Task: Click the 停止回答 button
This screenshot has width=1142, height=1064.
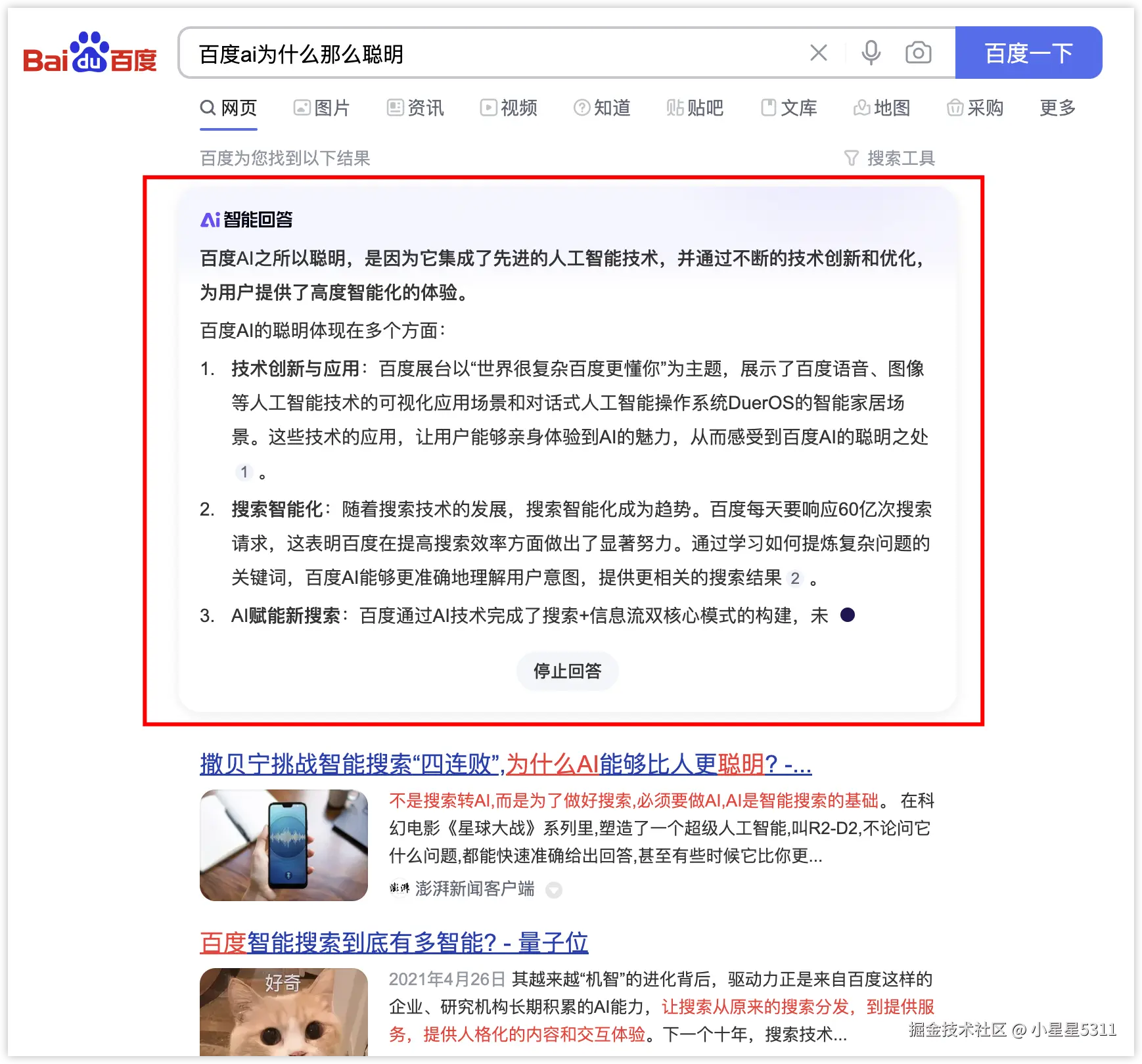Action: pos(568,671)
